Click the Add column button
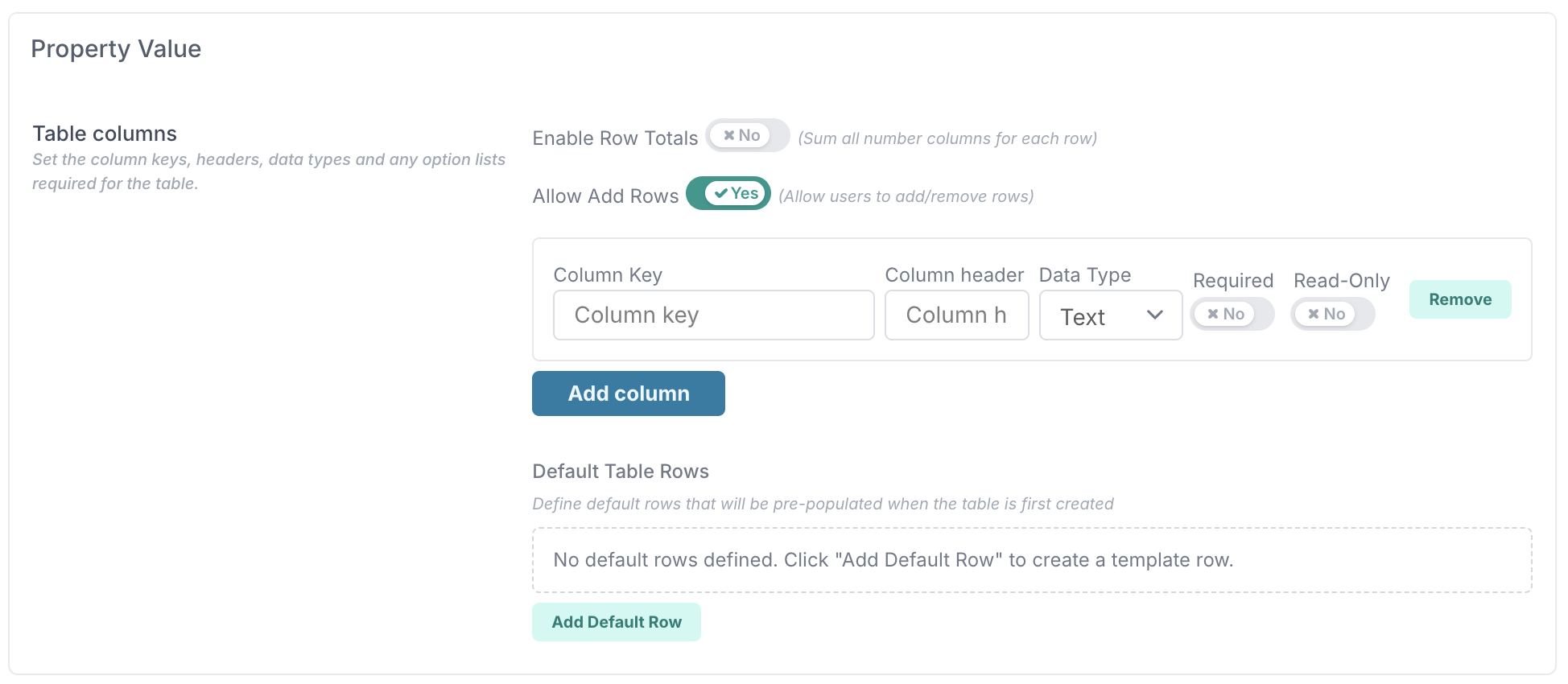The image size is (1568, 684). pyautogui.click(x=628, y=394)
